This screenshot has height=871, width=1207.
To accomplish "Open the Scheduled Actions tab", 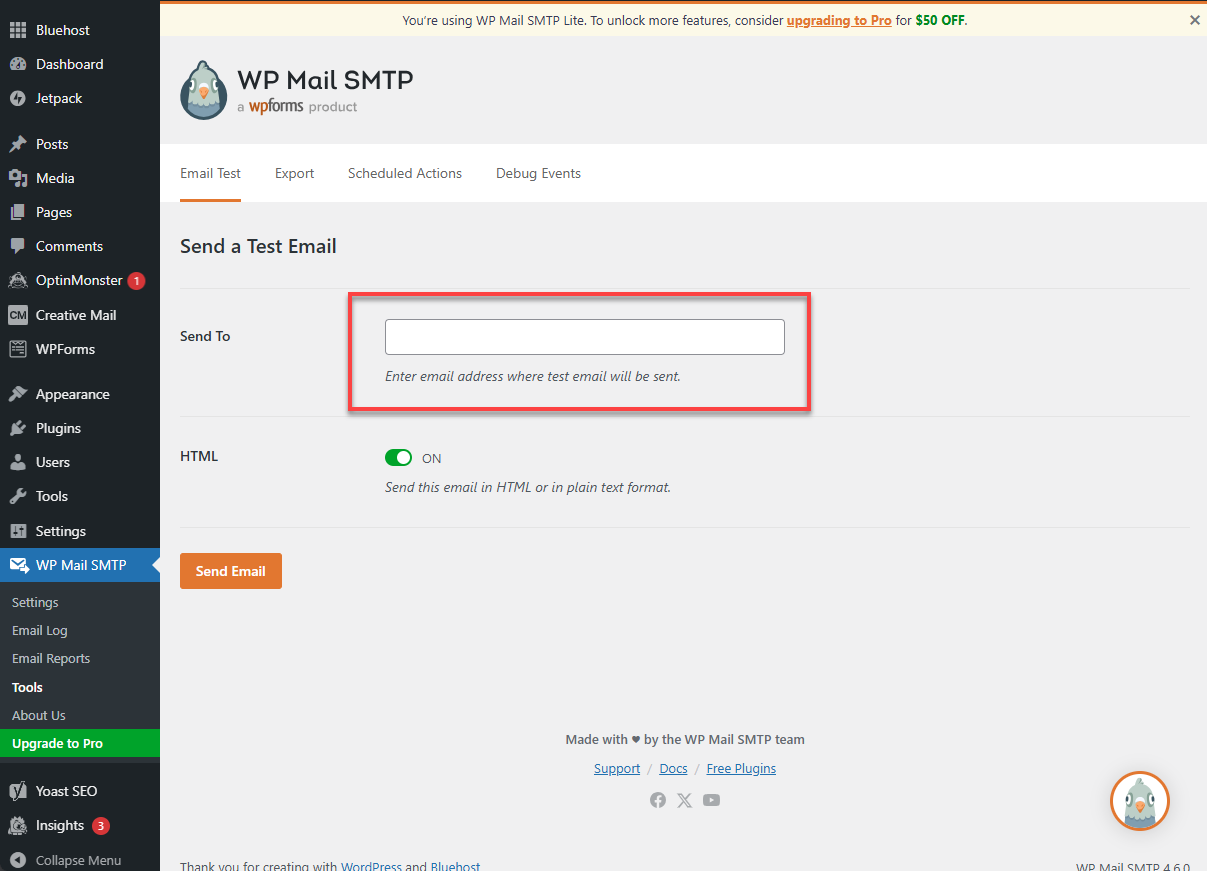I will point(404,173).
